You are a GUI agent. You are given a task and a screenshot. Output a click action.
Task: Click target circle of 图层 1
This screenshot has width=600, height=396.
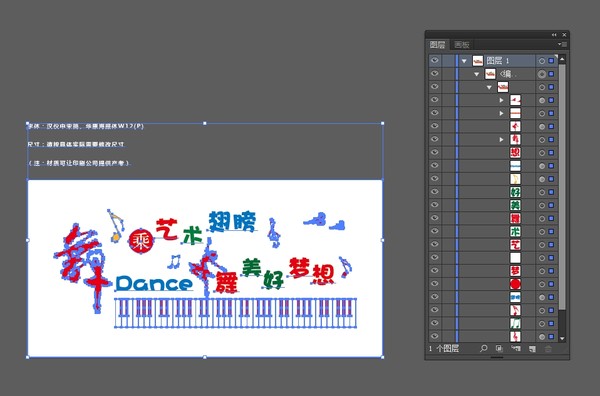[x=542, y=61]
